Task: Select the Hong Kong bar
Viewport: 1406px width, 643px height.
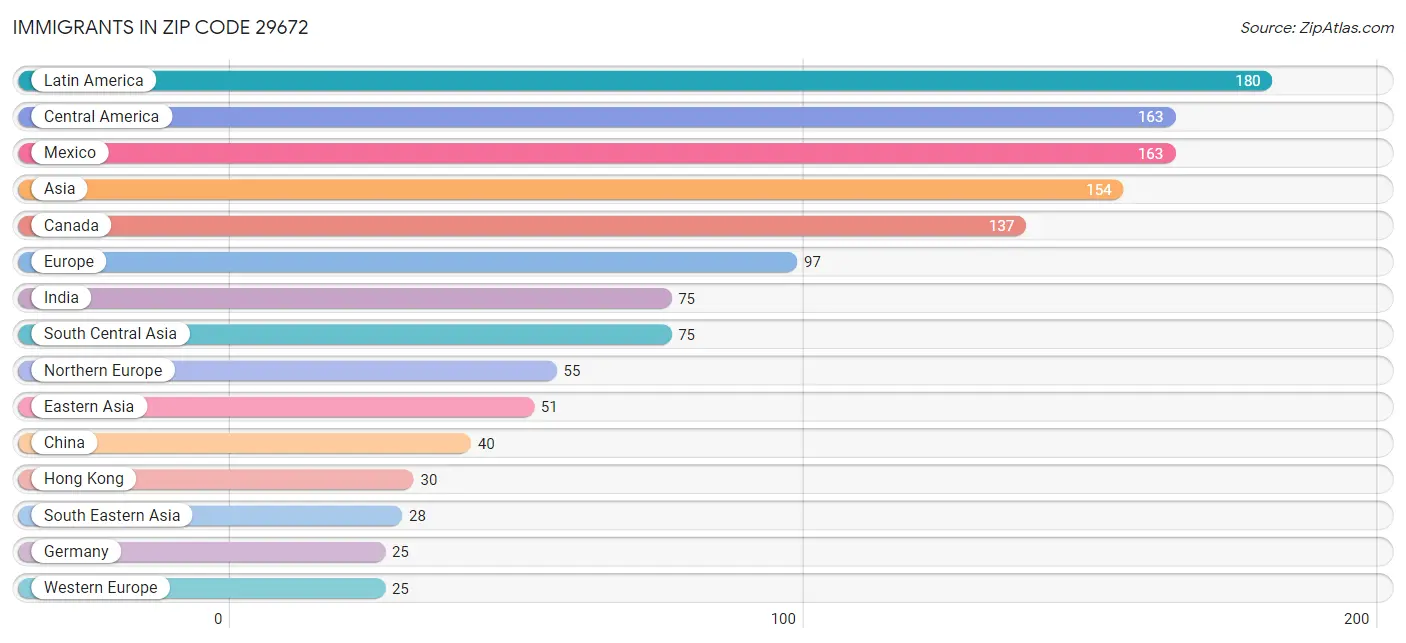Action: click(x=216, y=479)
